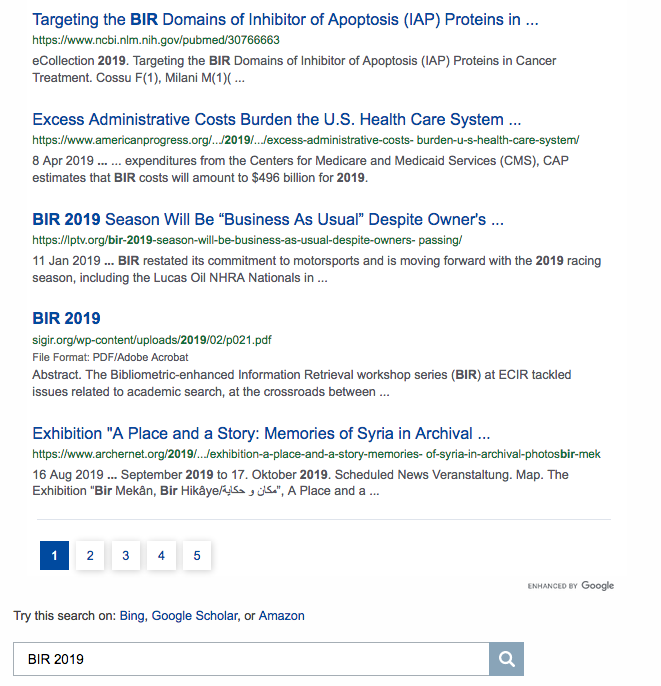This screenshot has height=686, width=661.
Task: Click the ncbi.nlm.nih.gov pubmed URL
Action: [x=156, y=41]
